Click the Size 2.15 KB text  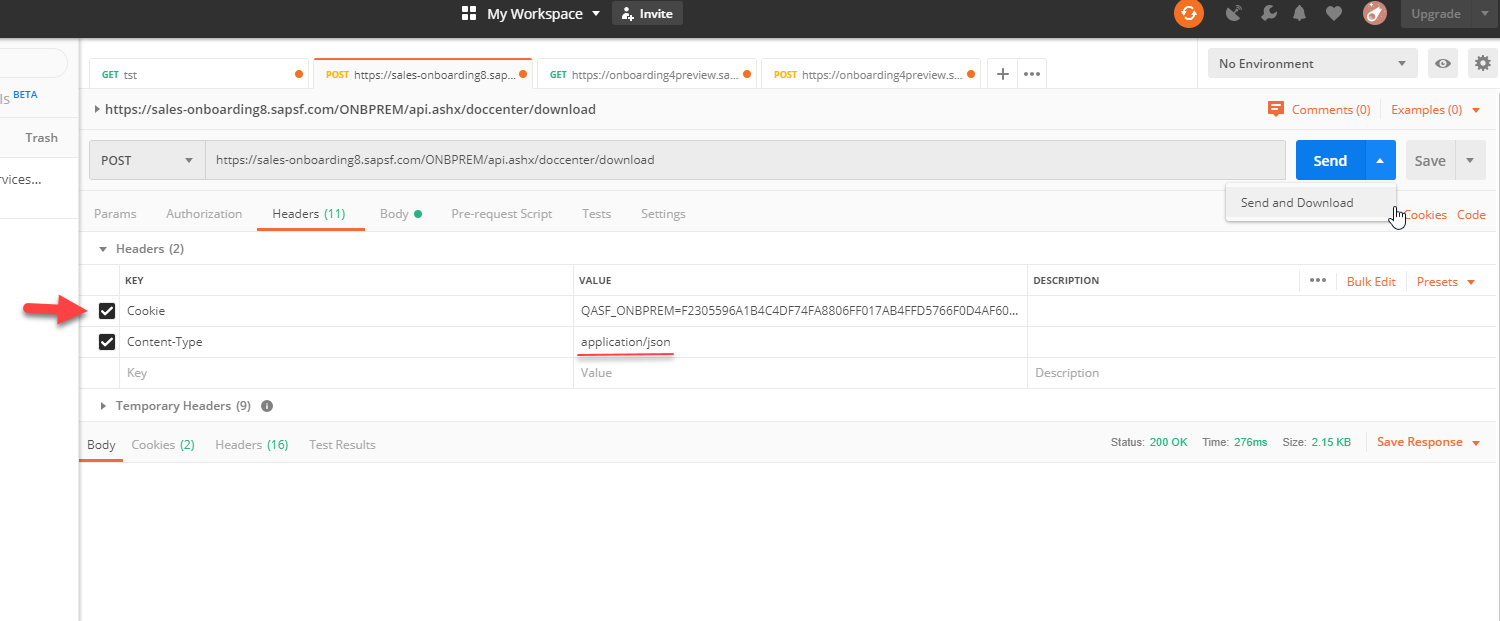tap(1316, 442)
